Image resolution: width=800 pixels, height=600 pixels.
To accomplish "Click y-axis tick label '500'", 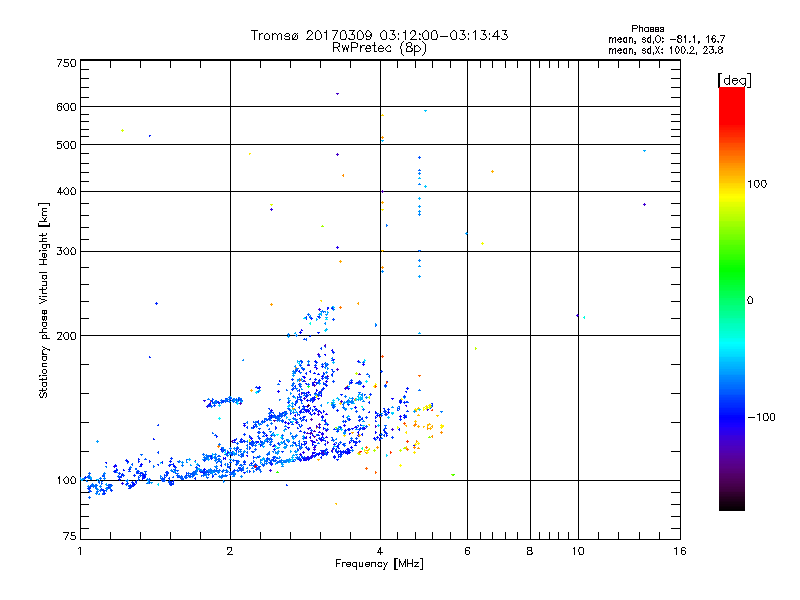I will 66,145.
